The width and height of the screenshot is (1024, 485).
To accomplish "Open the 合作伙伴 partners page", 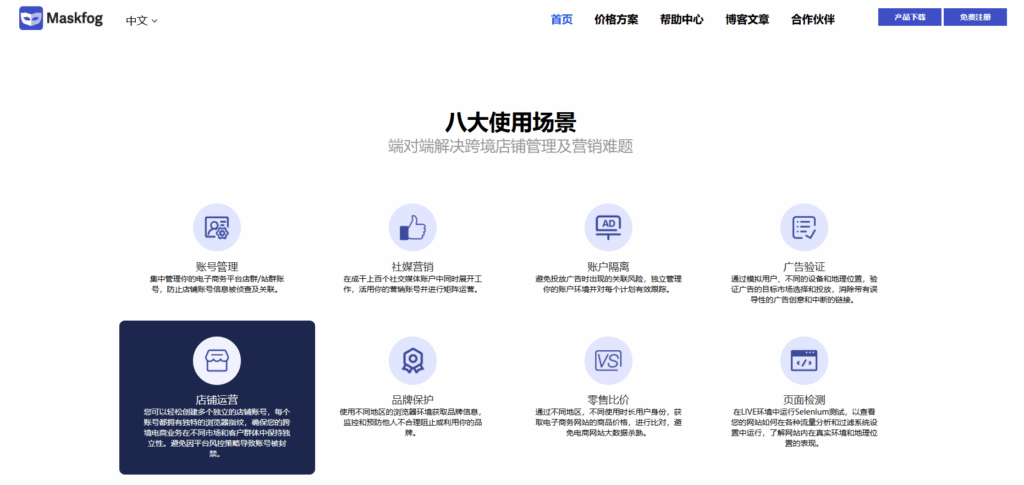I will [x=812, y=20].
